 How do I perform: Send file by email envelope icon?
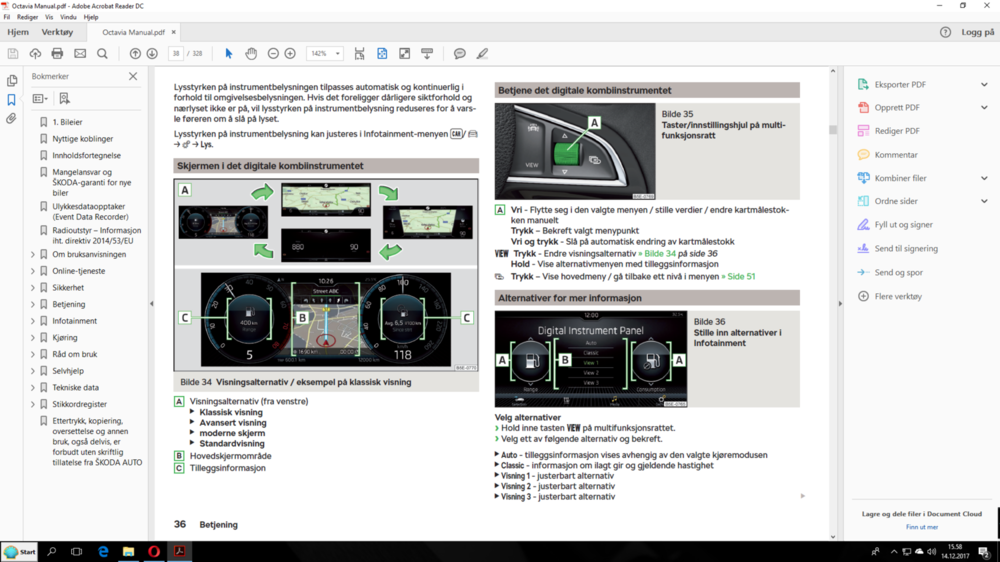click(x=80, y=54)
